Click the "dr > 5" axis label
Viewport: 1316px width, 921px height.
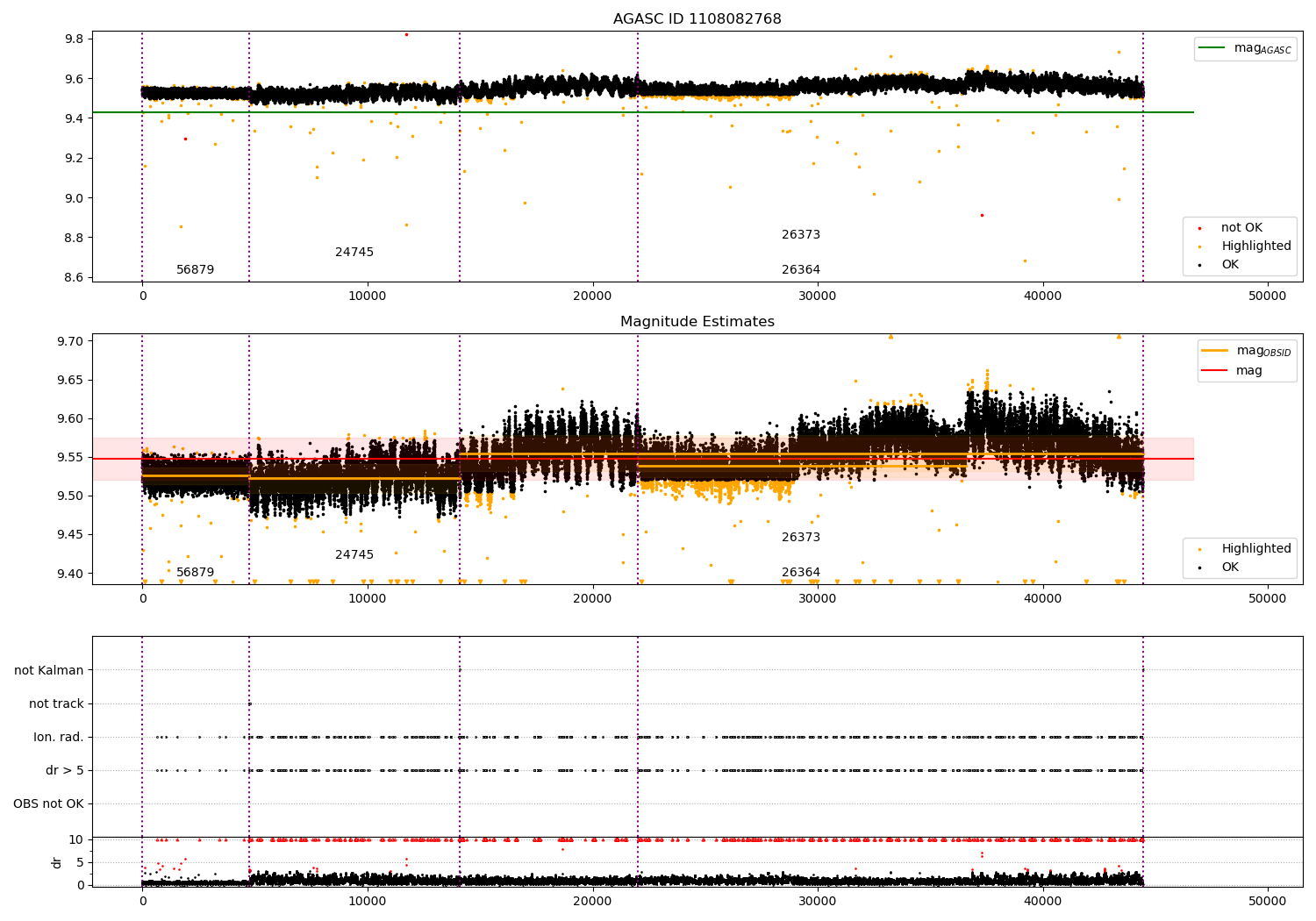click(65, 771)
